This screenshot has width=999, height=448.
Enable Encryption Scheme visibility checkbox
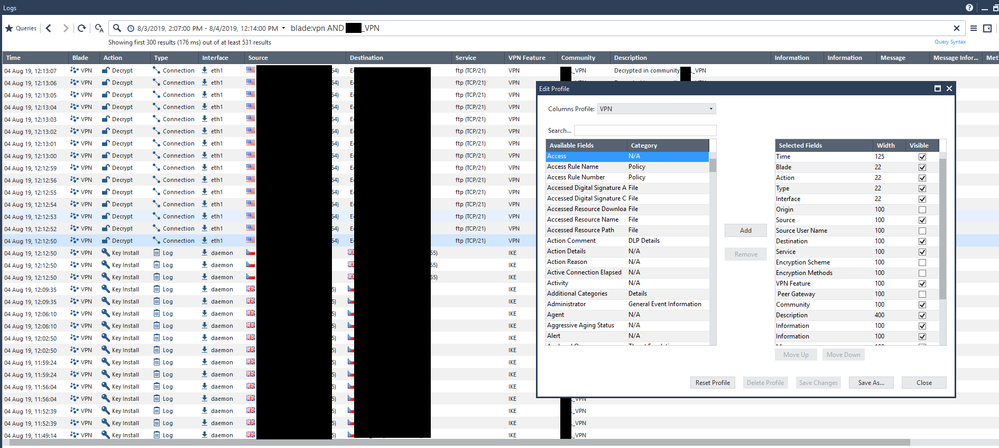[x=922, y=263]
